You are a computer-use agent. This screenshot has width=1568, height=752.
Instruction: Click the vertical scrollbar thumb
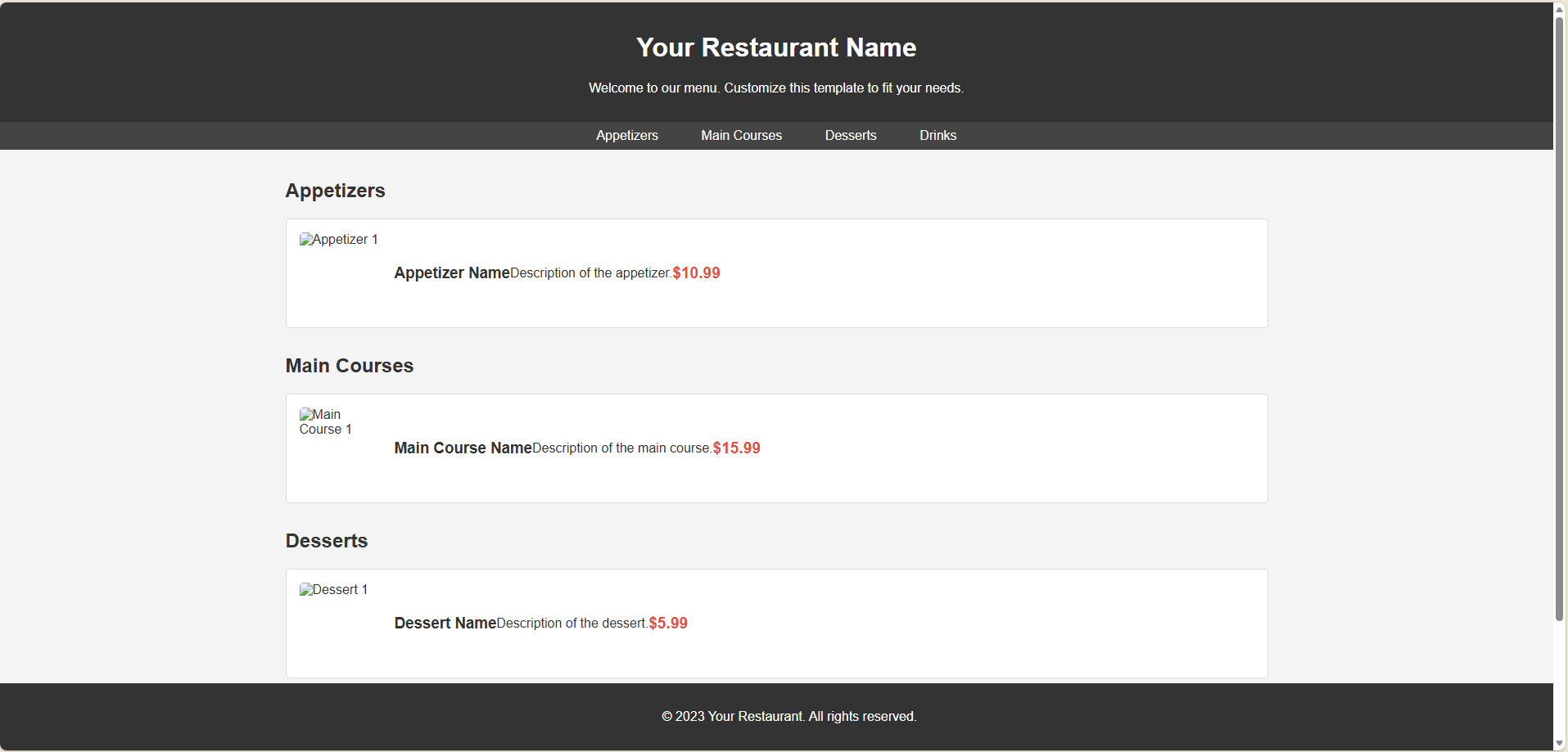[1560, 319]
